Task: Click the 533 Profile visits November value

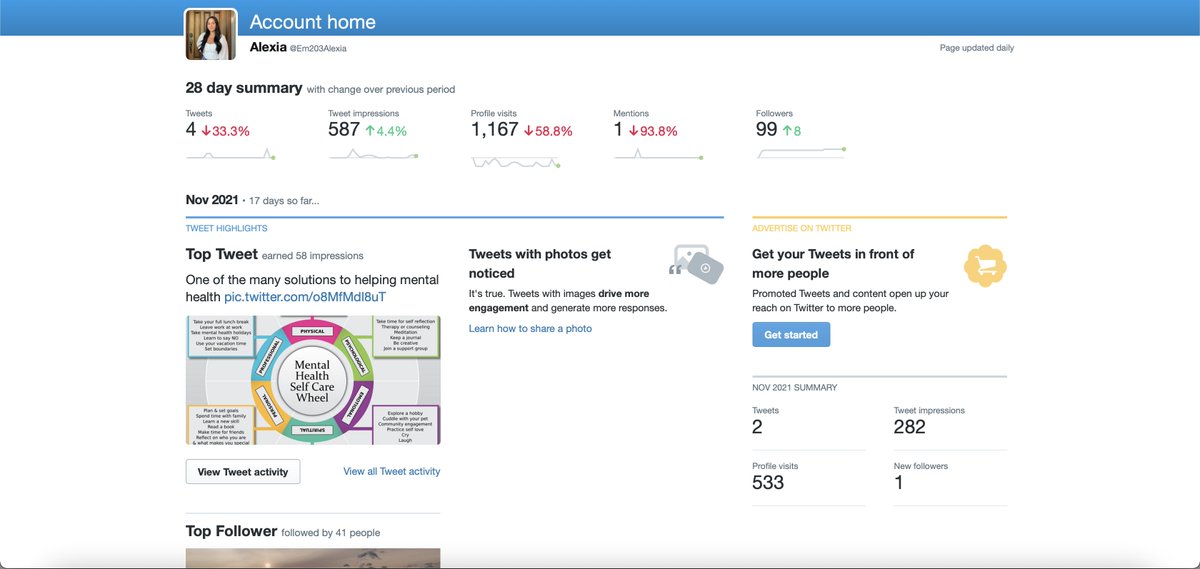Action: tap(768, 483)
